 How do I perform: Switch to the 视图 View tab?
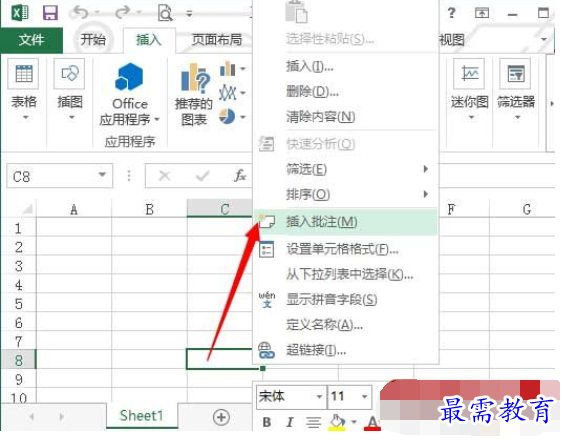[452, 39]
